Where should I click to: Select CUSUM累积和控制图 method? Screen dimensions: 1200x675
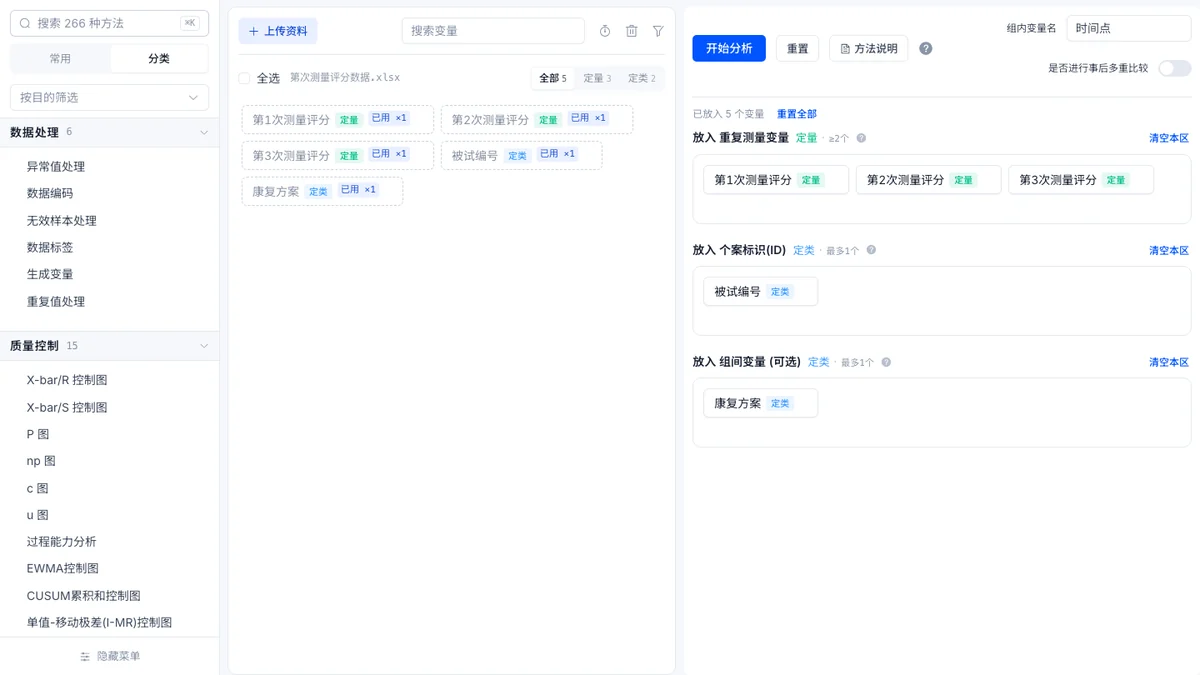point(84,595)
